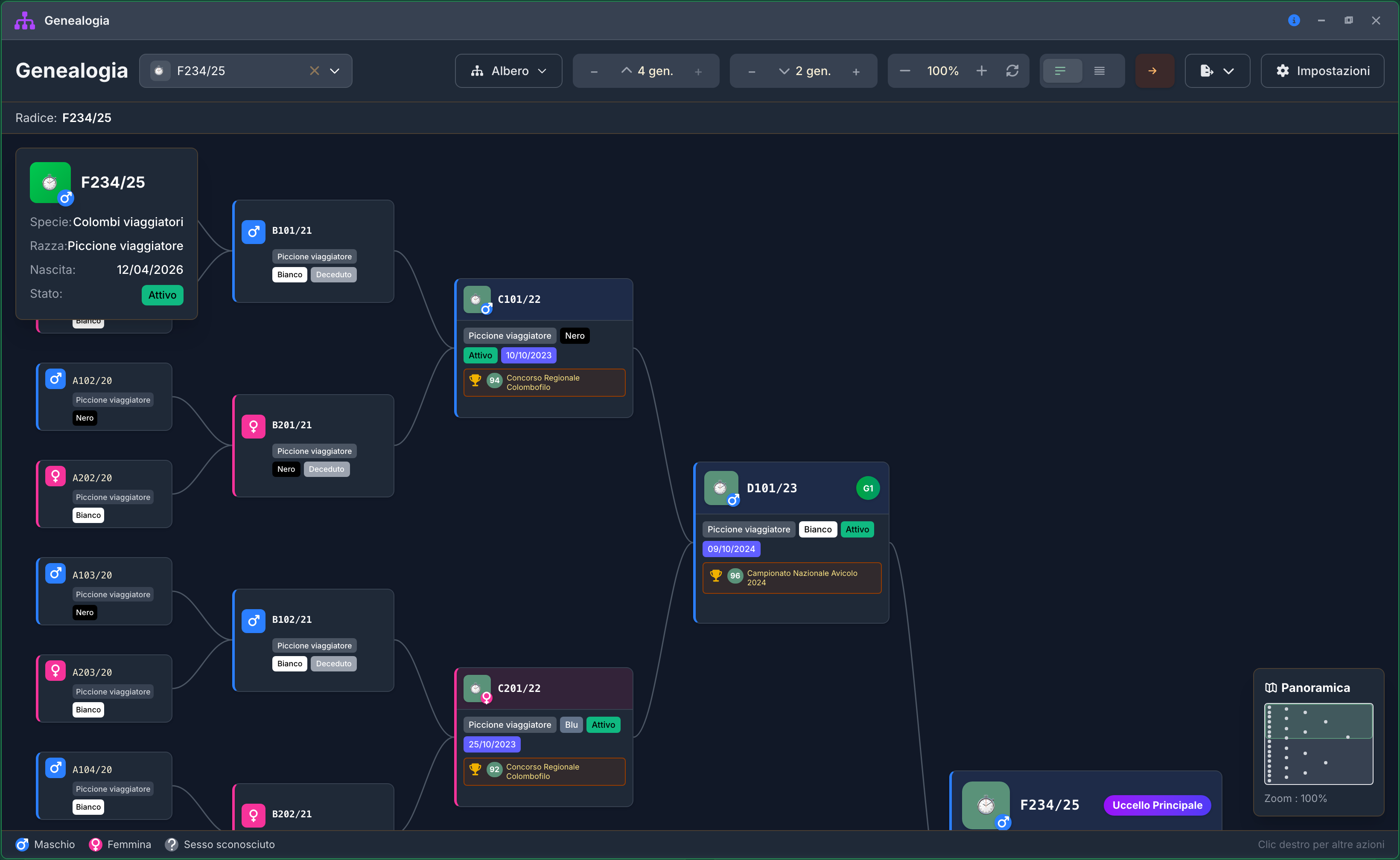Open the export file dropdown

(x=1217, y=70)
